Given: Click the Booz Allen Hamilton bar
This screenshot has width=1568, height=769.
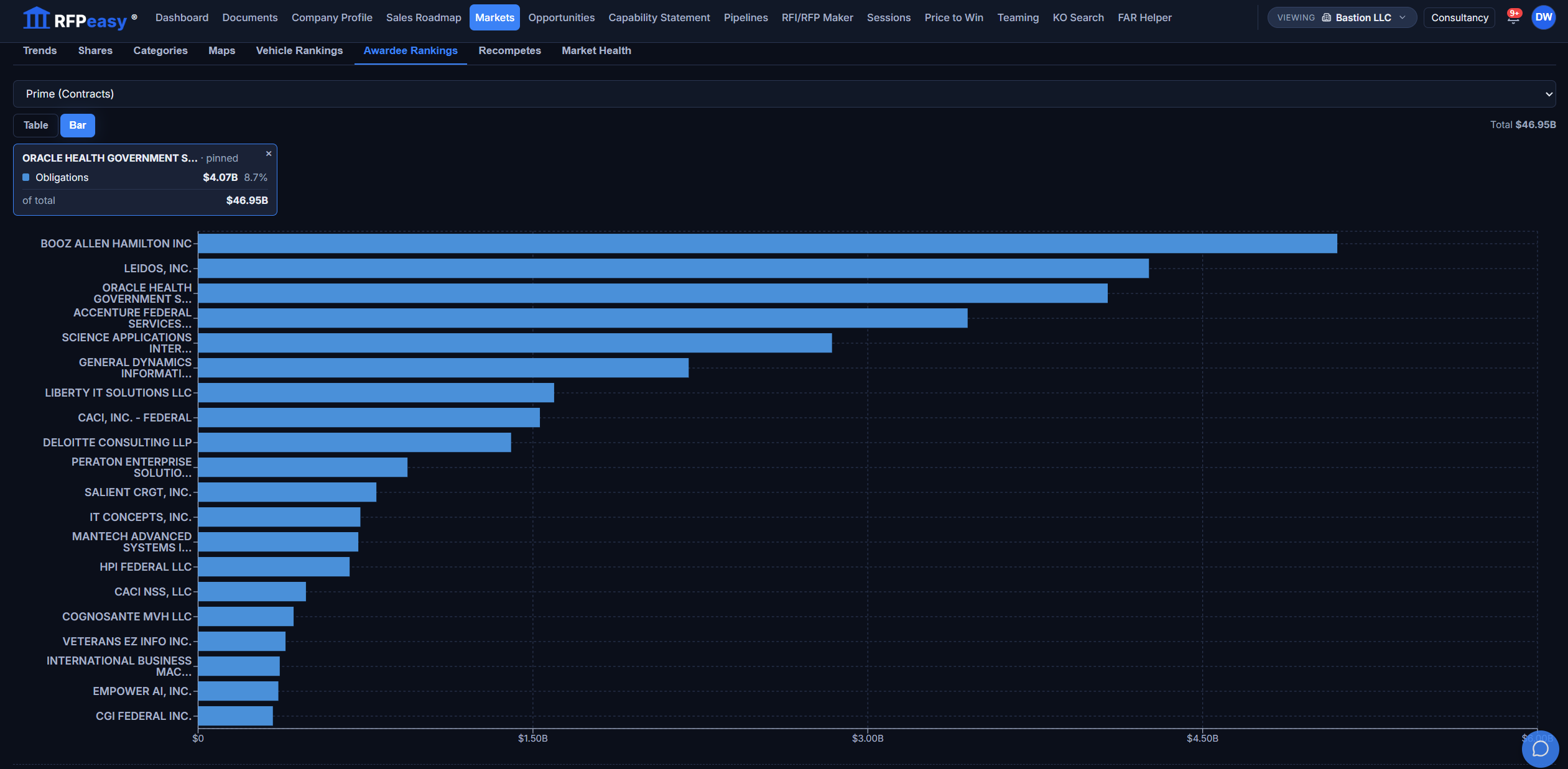Looking at the screenshot, I should click(x=768, y=244).
